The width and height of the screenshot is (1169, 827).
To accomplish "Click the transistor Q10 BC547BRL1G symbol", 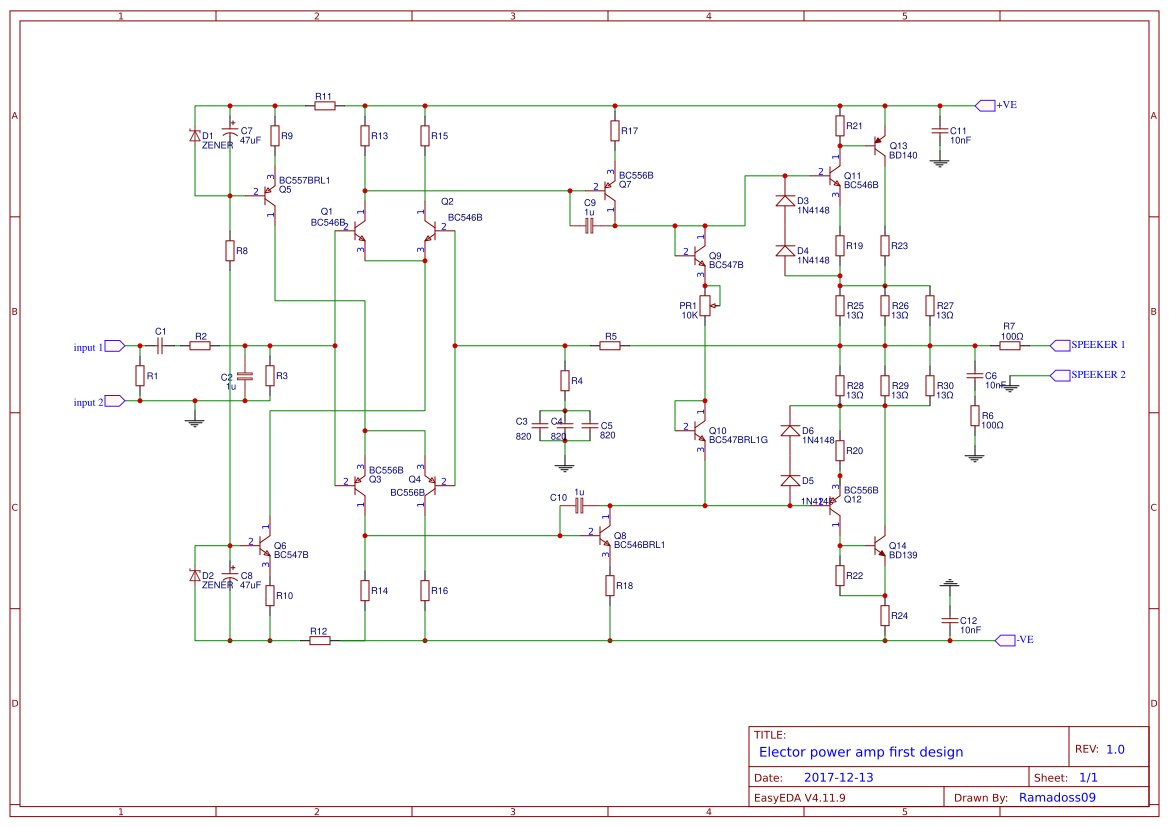I will click(698, 428).
